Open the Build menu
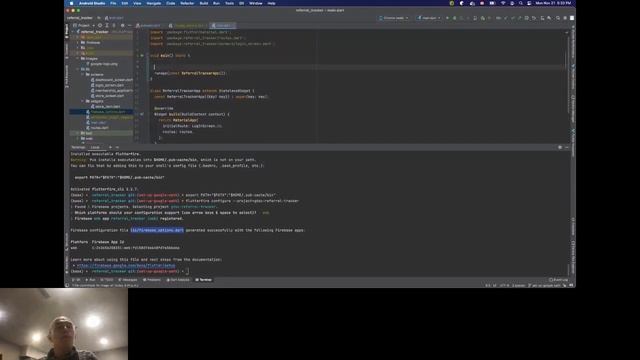 204,3
